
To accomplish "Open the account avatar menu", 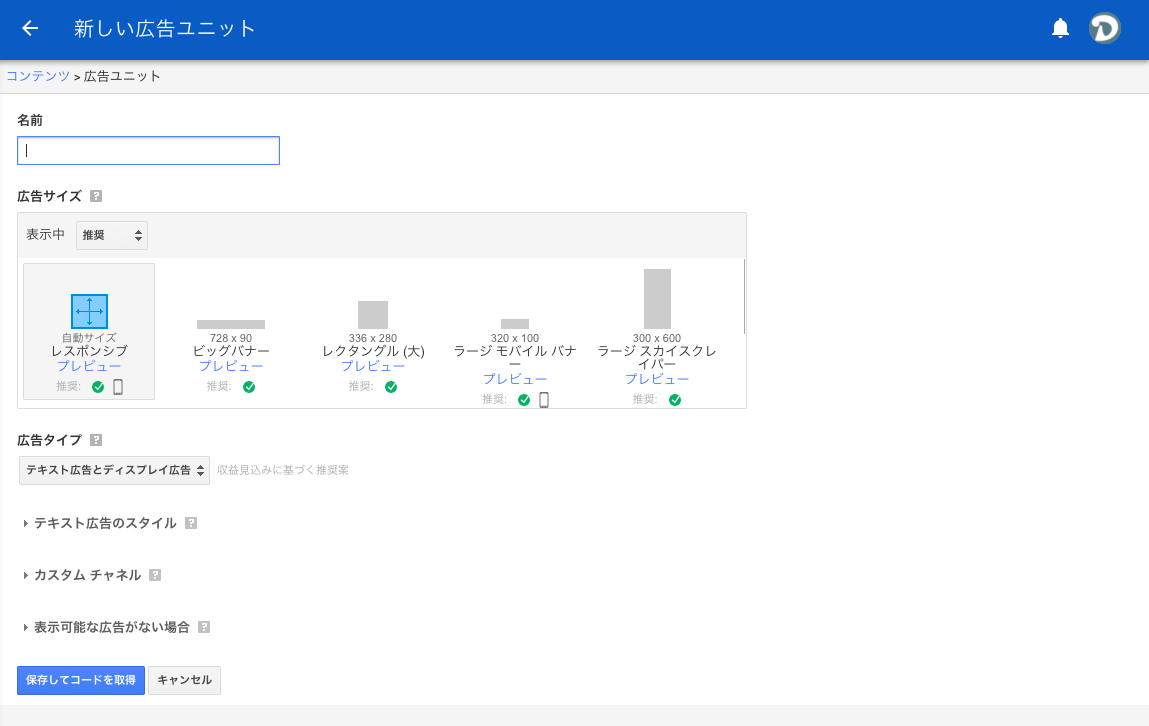I will 1104,28.
